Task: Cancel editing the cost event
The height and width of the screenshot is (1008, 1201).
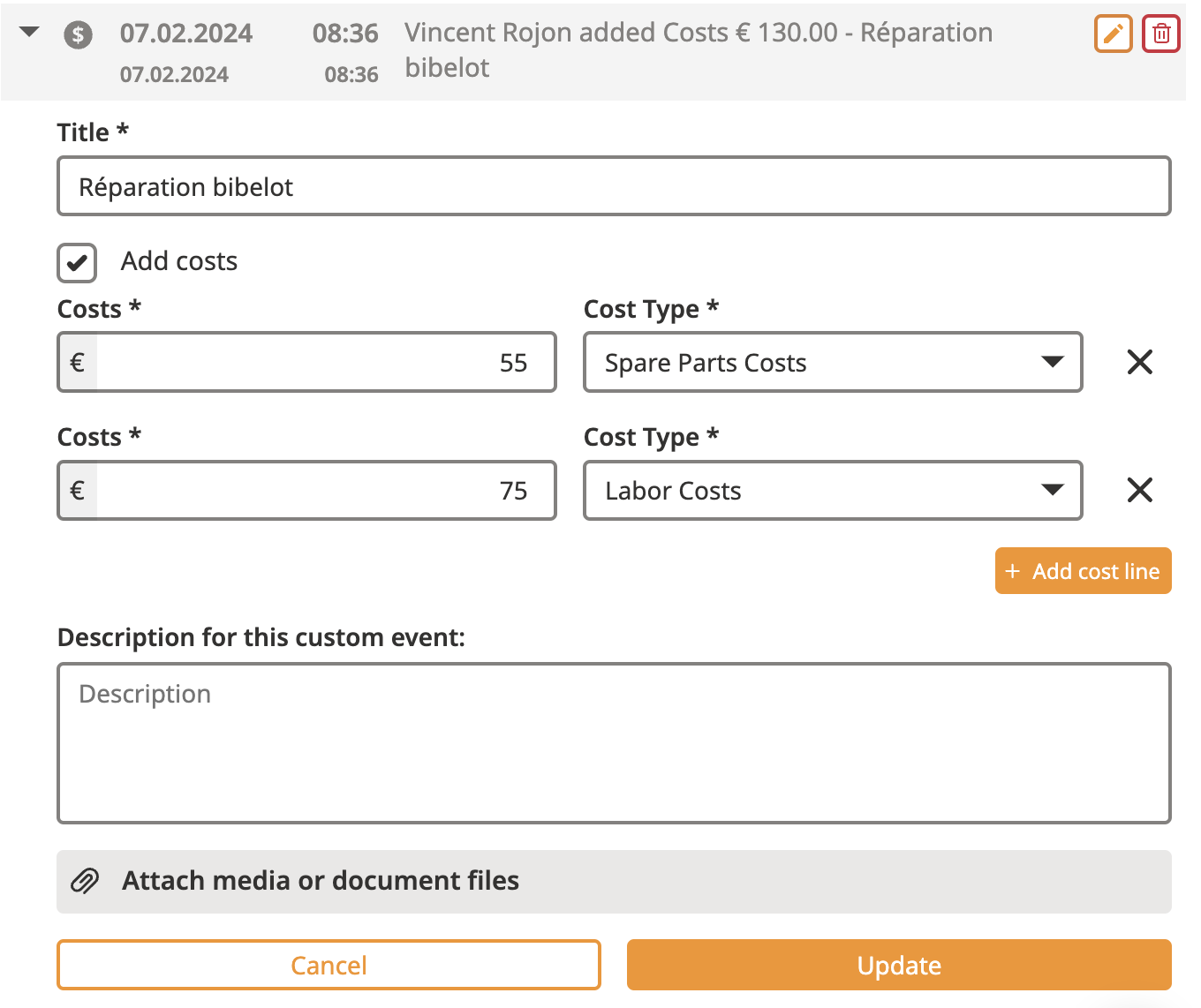Action: click(329, 965)
